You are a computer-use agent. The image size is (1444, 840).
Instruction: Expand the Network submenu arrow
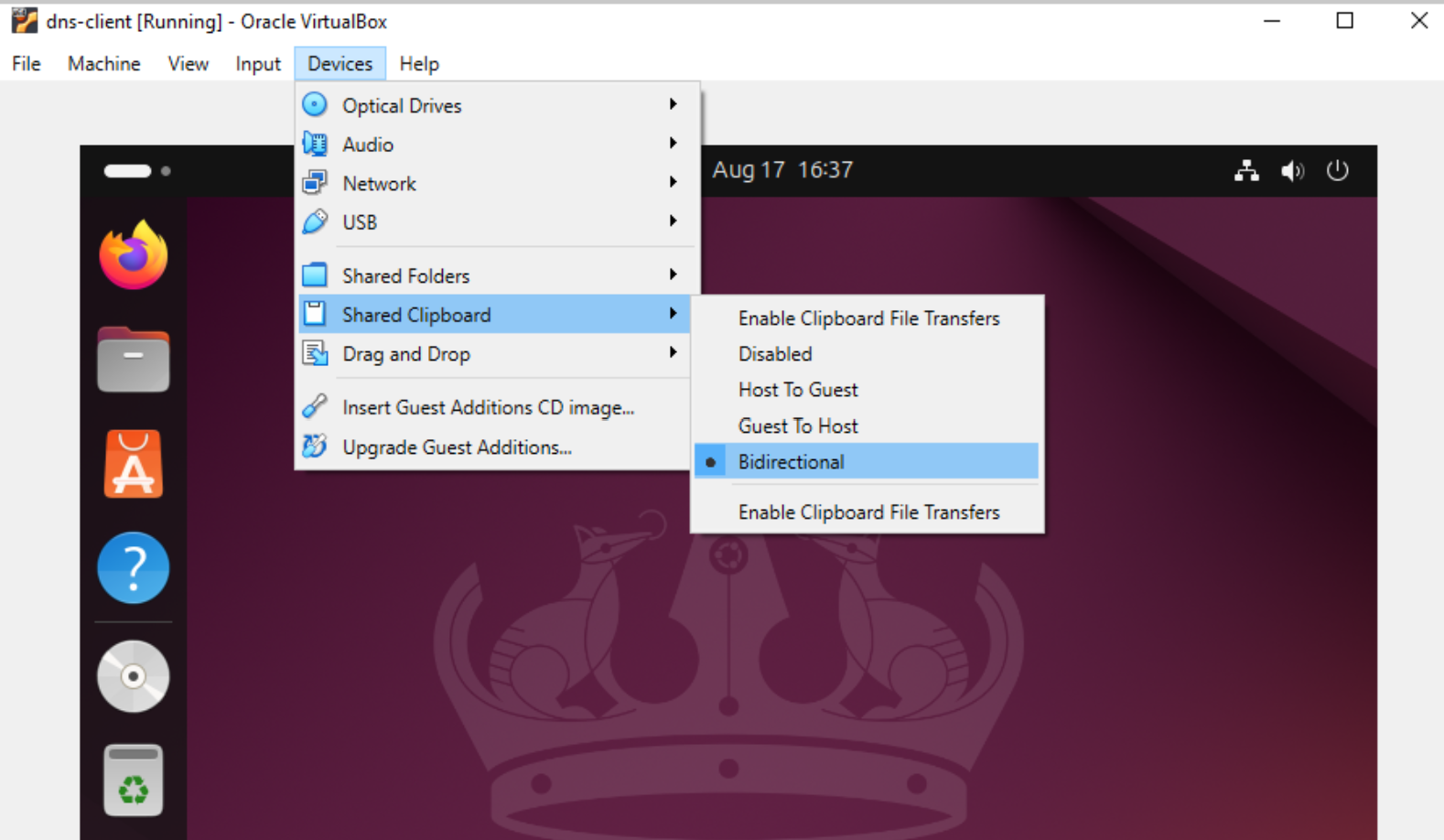point(673,182)
